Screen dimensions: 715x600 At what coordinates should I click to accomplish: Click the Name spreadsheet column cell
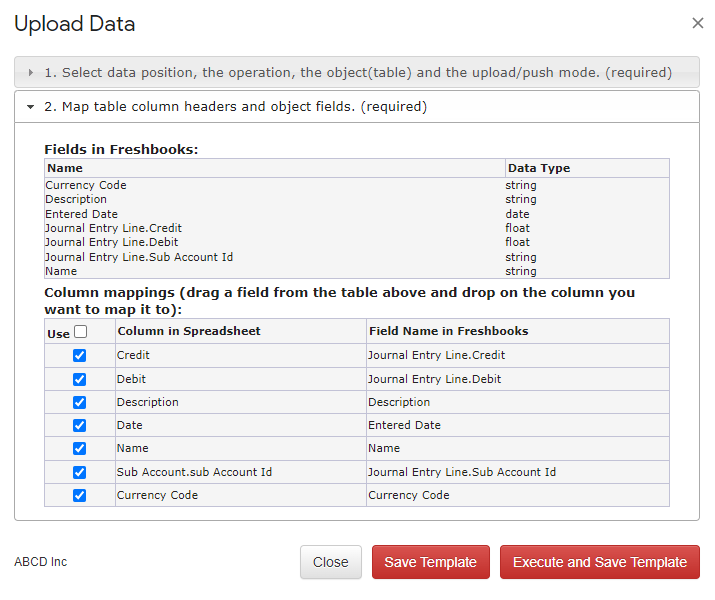coord(241,448)
